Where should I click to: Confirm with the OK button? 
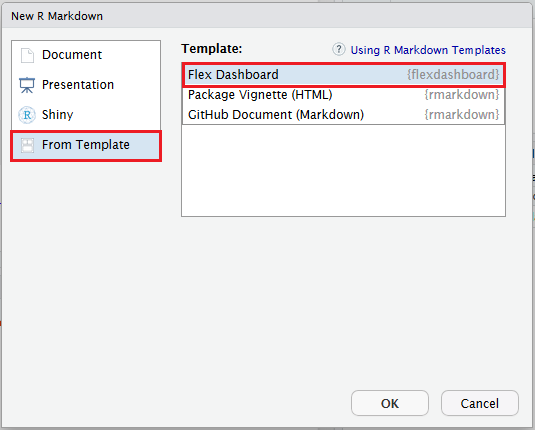[x=390, y=403]
